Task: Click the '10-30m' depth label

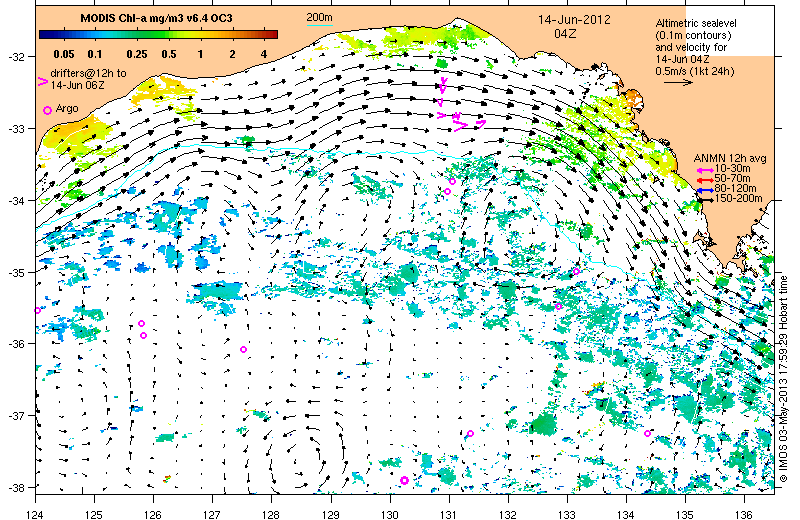Action: click(732, 168)
